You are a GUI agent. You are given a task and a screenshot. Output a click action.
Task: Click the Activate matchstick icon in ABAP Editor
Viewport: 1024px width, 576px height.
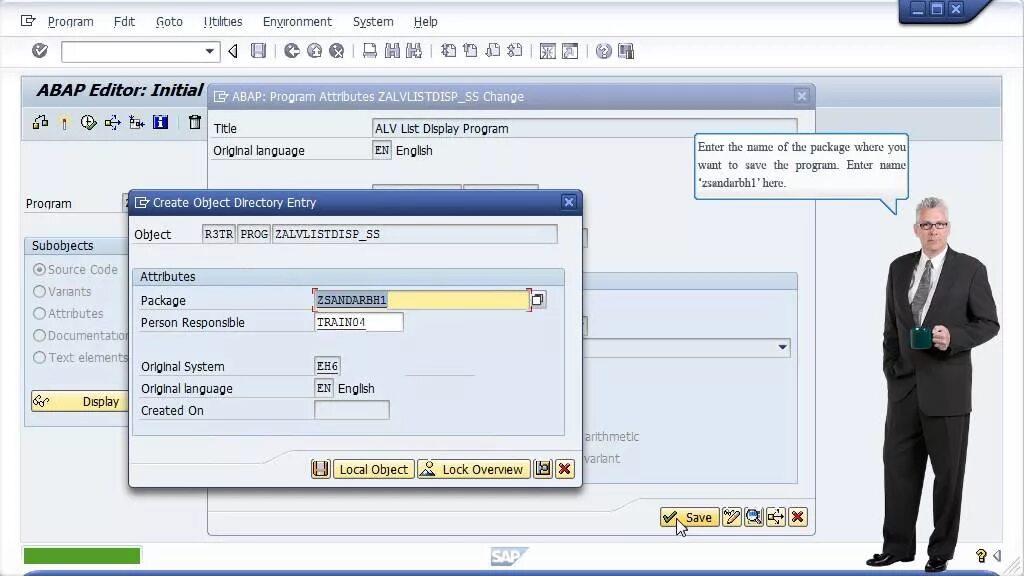point(64,122)
